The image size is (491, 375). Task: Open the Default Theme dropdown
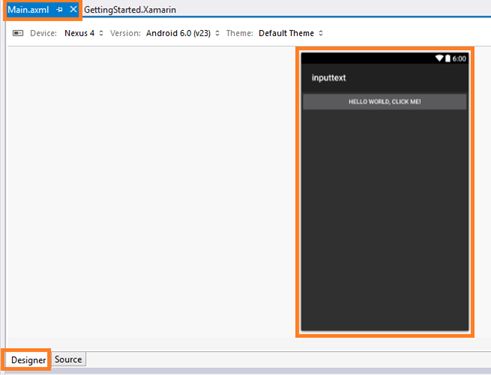coord(291,33)
